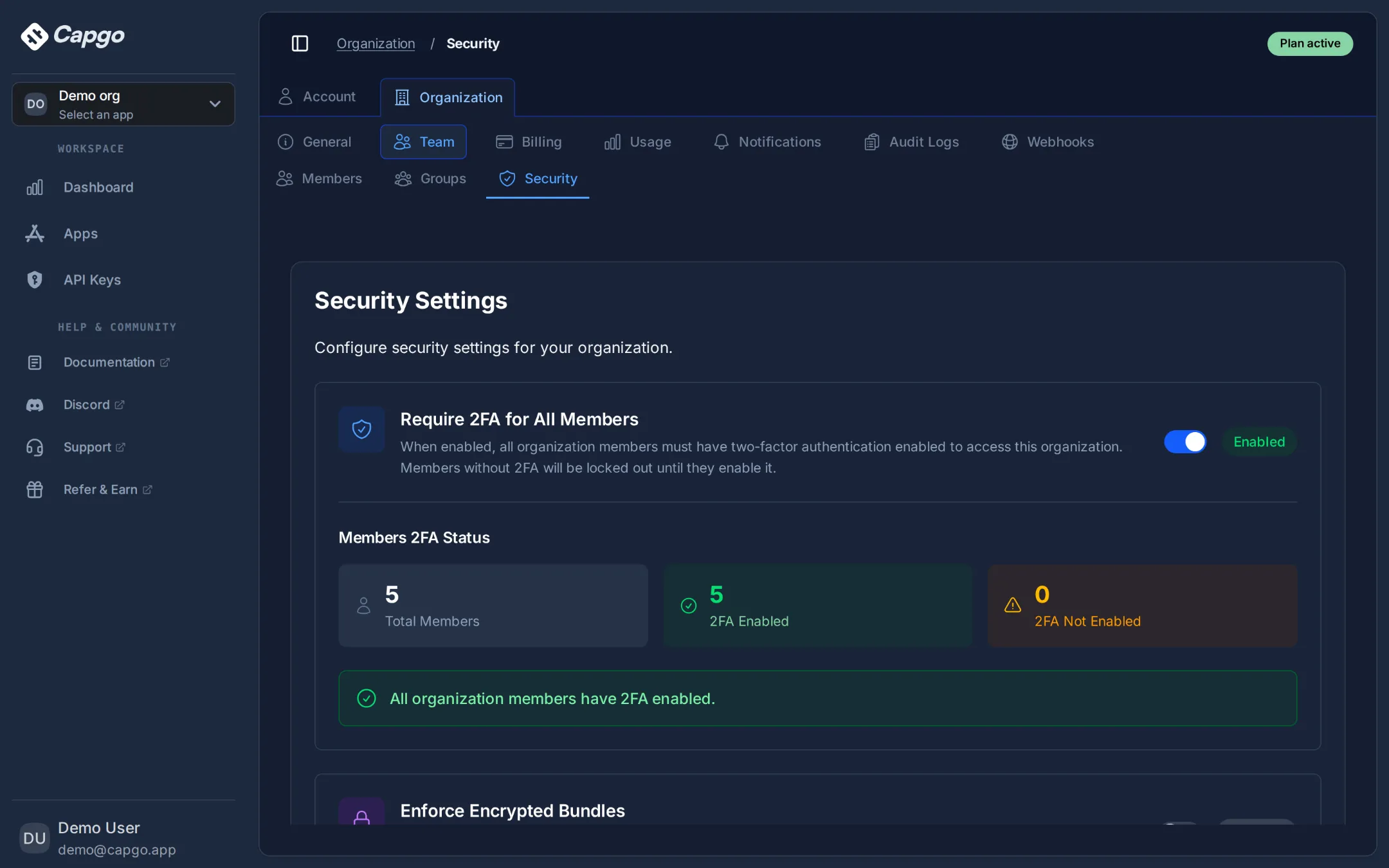This screenshot has height=868, width=1389.
Task: Click the Enabled status badge
Action: (1259, 442)
